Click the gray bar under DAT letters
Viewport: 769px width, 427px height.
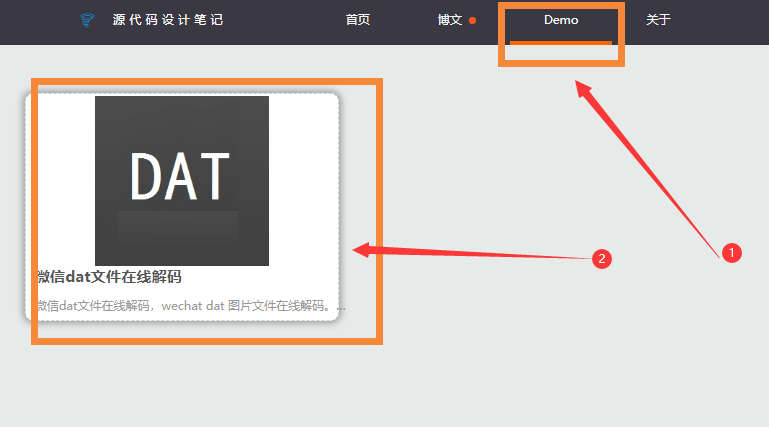[x=178, y=226]
